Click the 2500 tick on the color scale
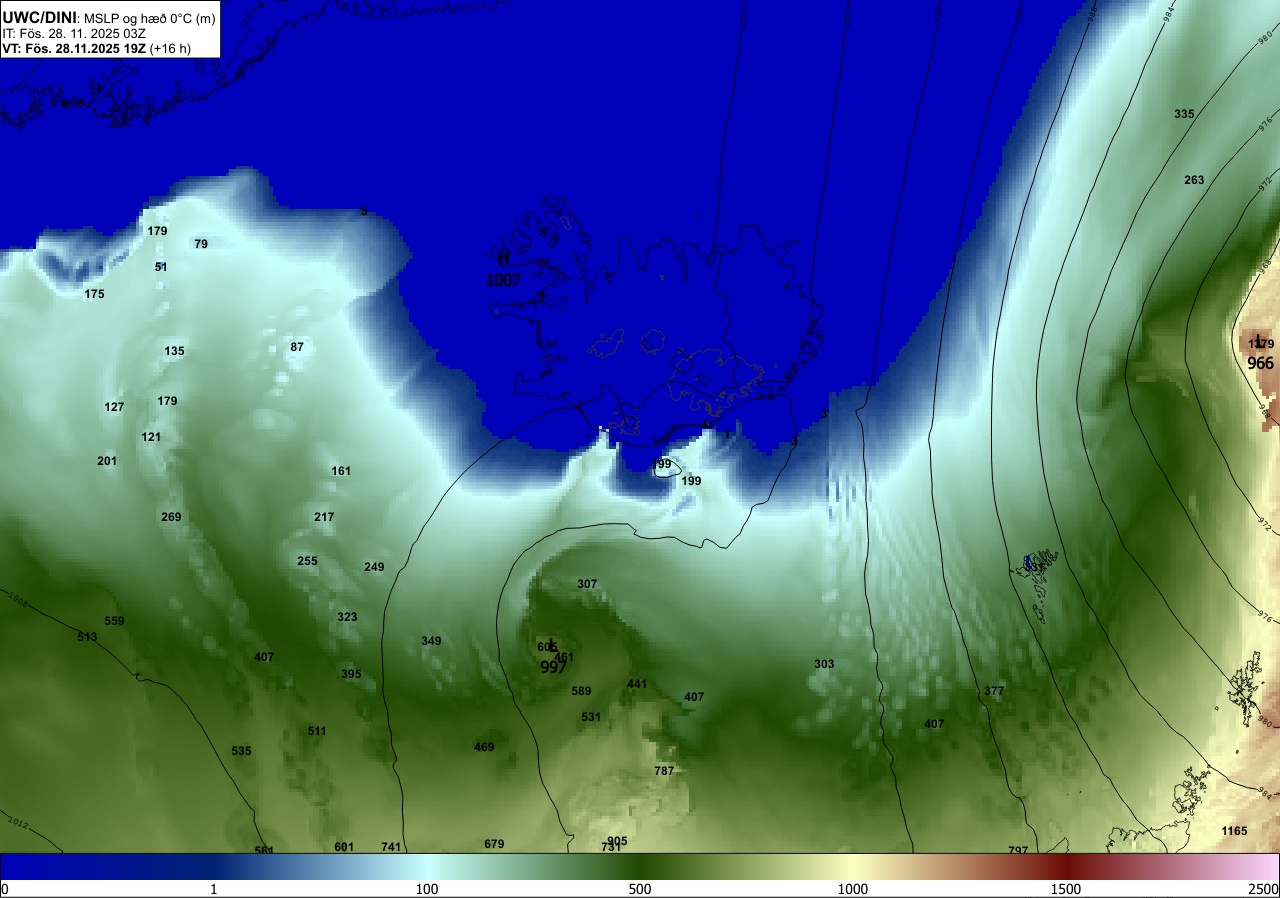The width and height of the screenshot is (1280, 898). [1265, 890]
